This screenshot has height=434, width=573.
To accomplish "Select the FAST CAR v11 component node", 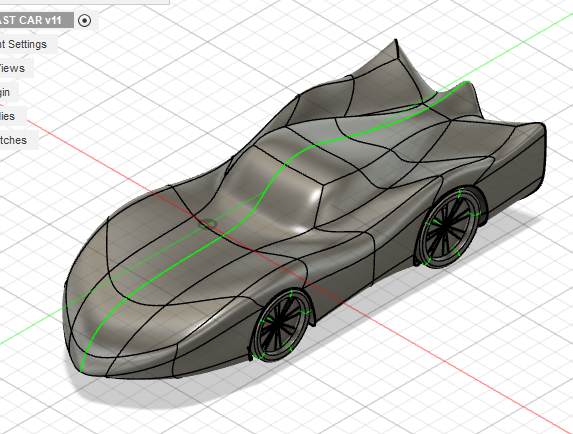I will [36, 20].
